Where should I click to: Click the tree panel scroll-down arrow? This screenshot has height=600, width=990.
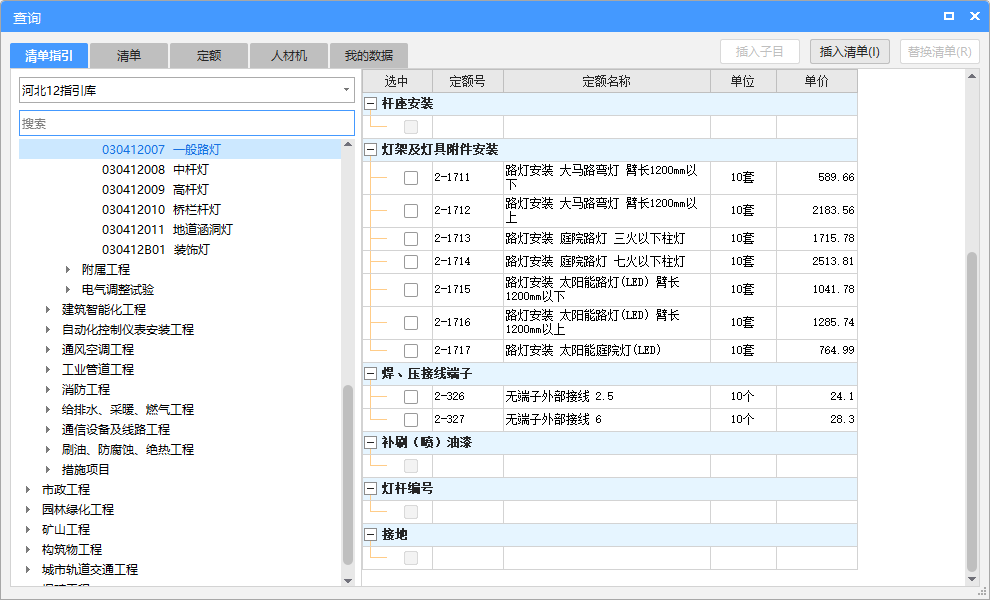tap(348, 580)
